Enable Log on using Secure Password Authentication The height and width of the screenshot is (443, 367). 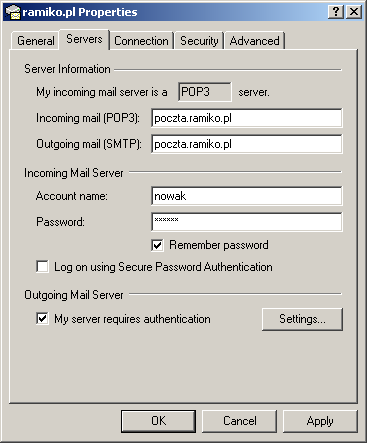(x=42, y=267)
